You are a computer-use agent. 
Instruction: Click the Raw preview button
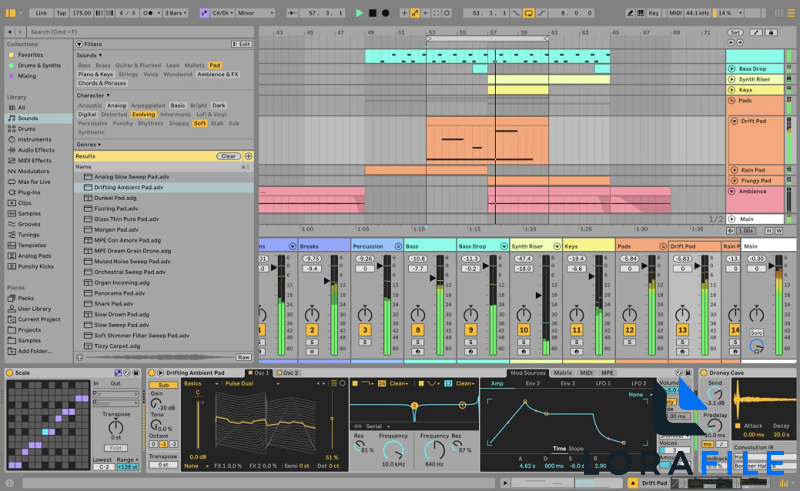click(x=243, y=357)
